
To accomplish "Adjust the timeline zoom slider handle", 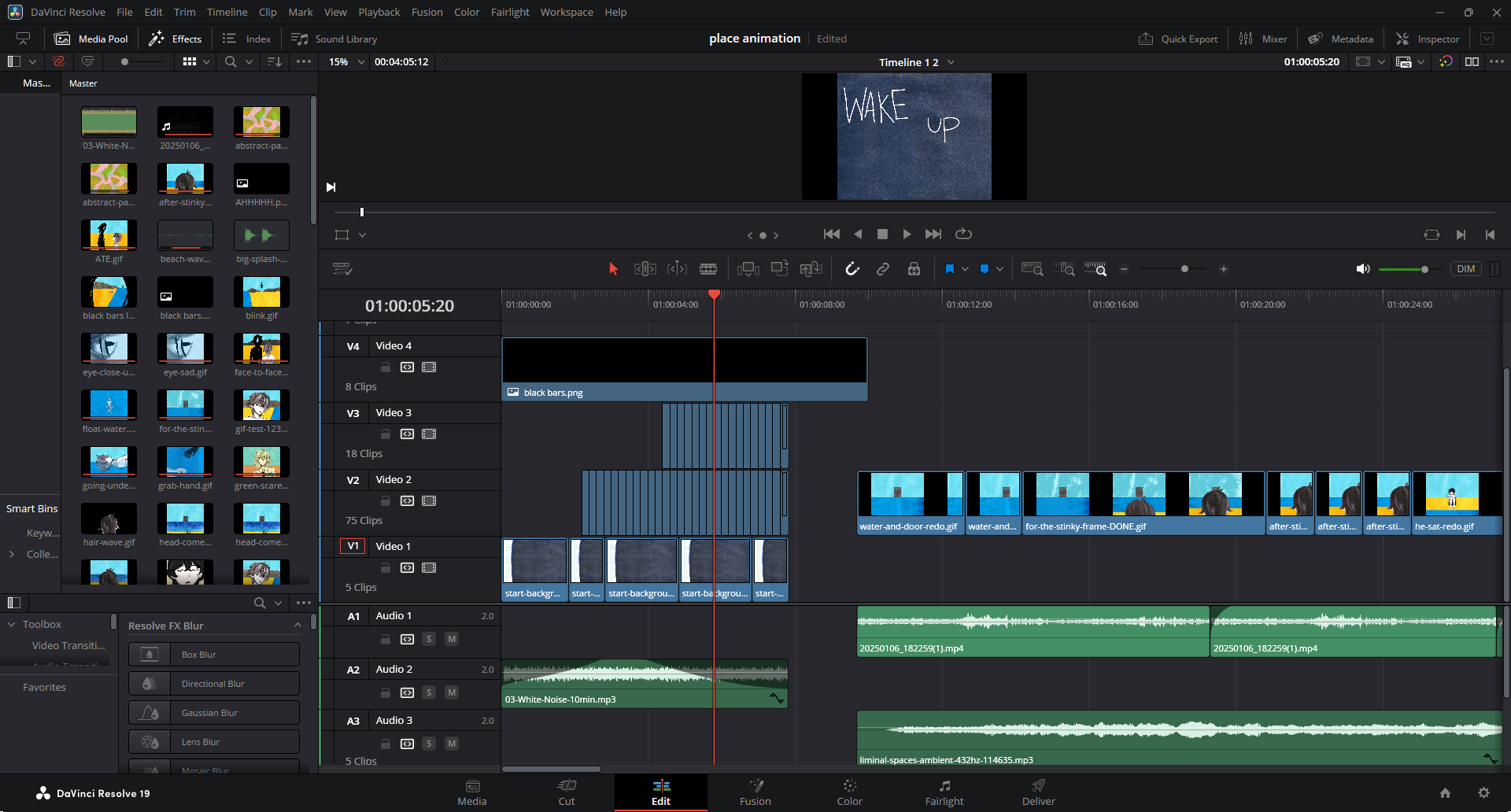I will pos(1184,269).
